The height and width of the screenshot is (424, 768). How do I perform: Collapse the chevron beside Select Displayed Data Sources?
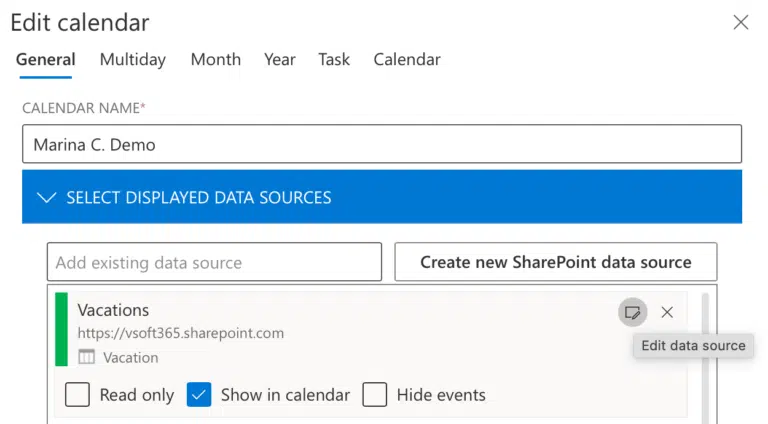[x=47, y=197]
